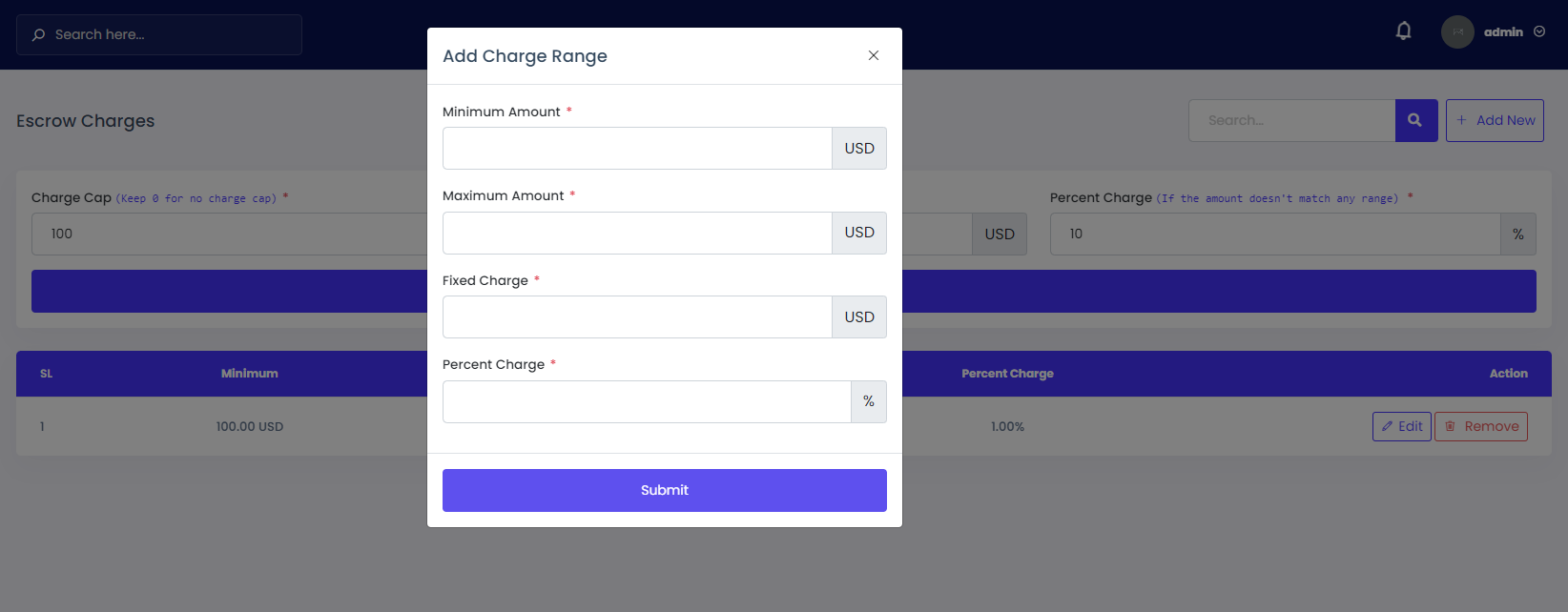Click the Charge Cap input showing 100
This screenshot has height=612, width=1568.
pyautogui.click(x=229, y=234)
